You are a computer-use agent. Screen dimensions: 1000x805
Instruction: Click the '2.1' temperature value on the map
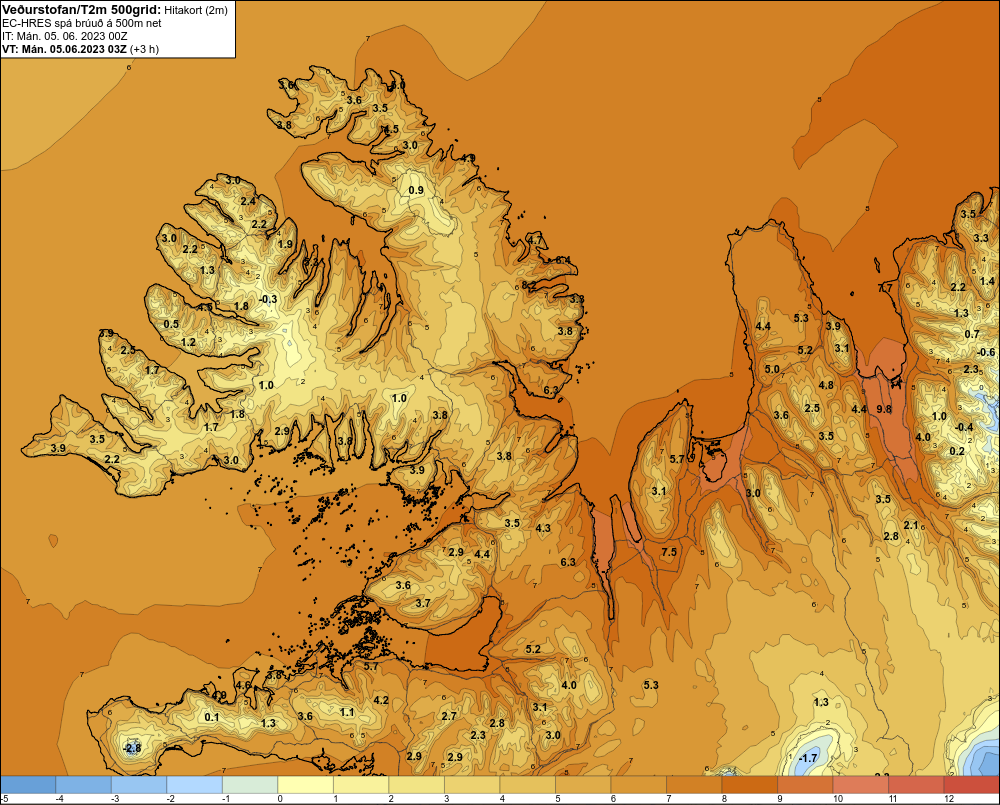tap(911, 525)
